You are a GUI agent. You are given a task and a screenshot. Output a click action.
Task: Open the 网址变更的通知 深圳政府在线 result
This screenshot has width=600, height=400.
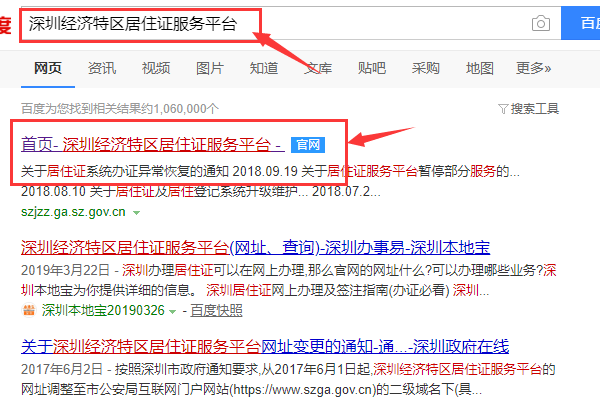click(265, 347)
